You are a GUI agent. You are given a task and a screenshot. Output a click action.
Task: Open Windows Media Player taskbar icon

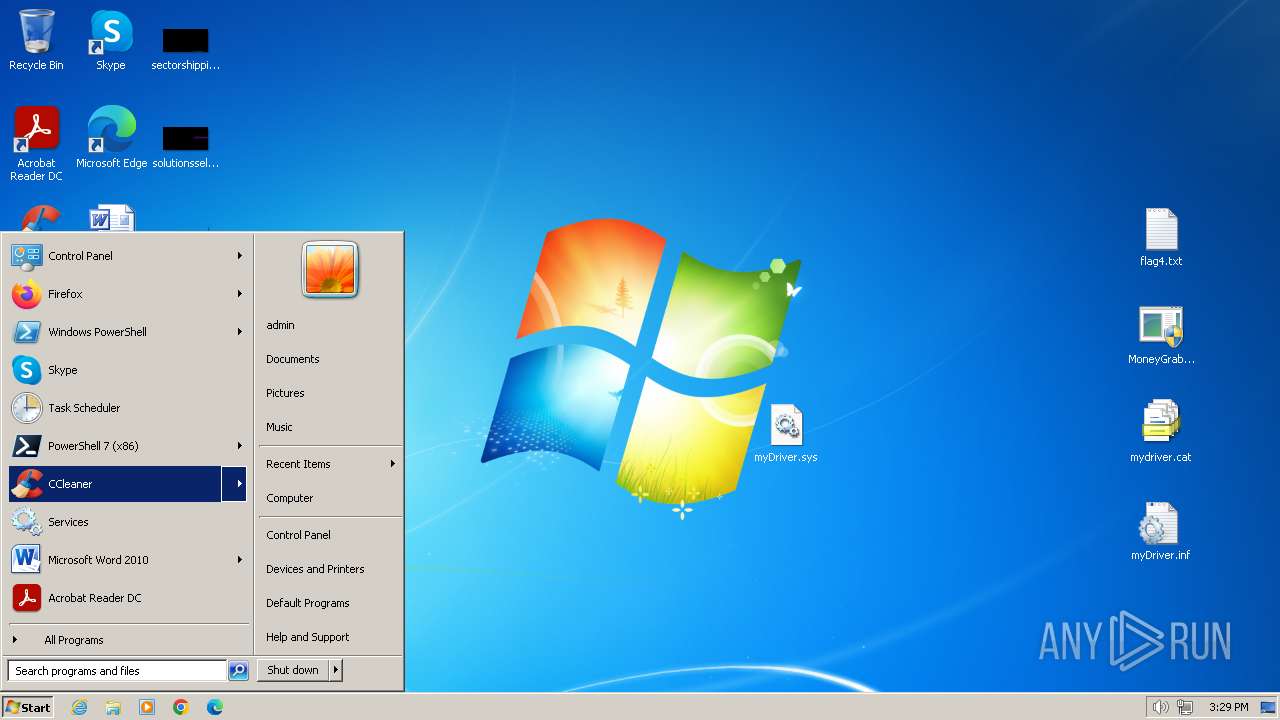pos(147,707)
